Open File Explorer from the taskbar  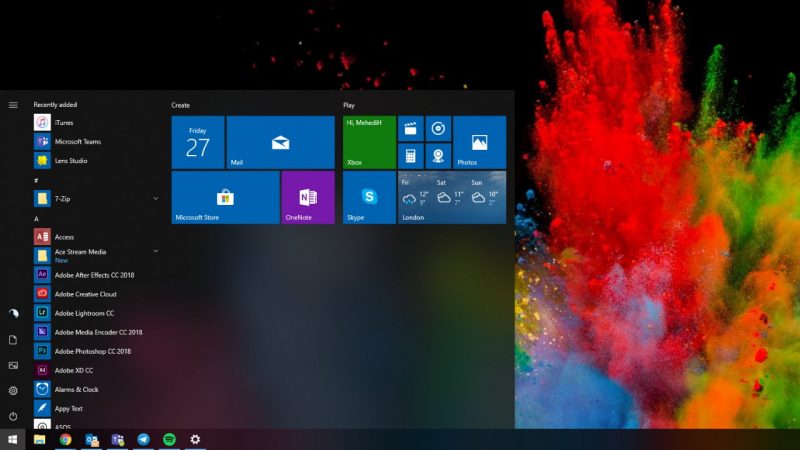[x=39, y=439]
